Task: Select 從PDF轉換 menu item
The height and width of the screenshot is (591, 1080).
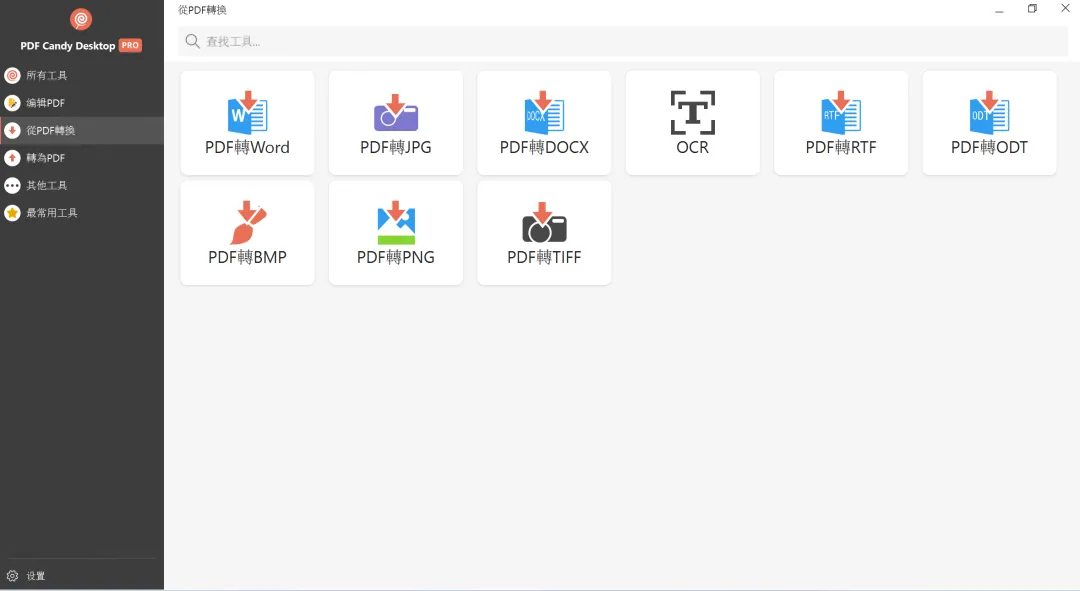Action: pos(82,130)
